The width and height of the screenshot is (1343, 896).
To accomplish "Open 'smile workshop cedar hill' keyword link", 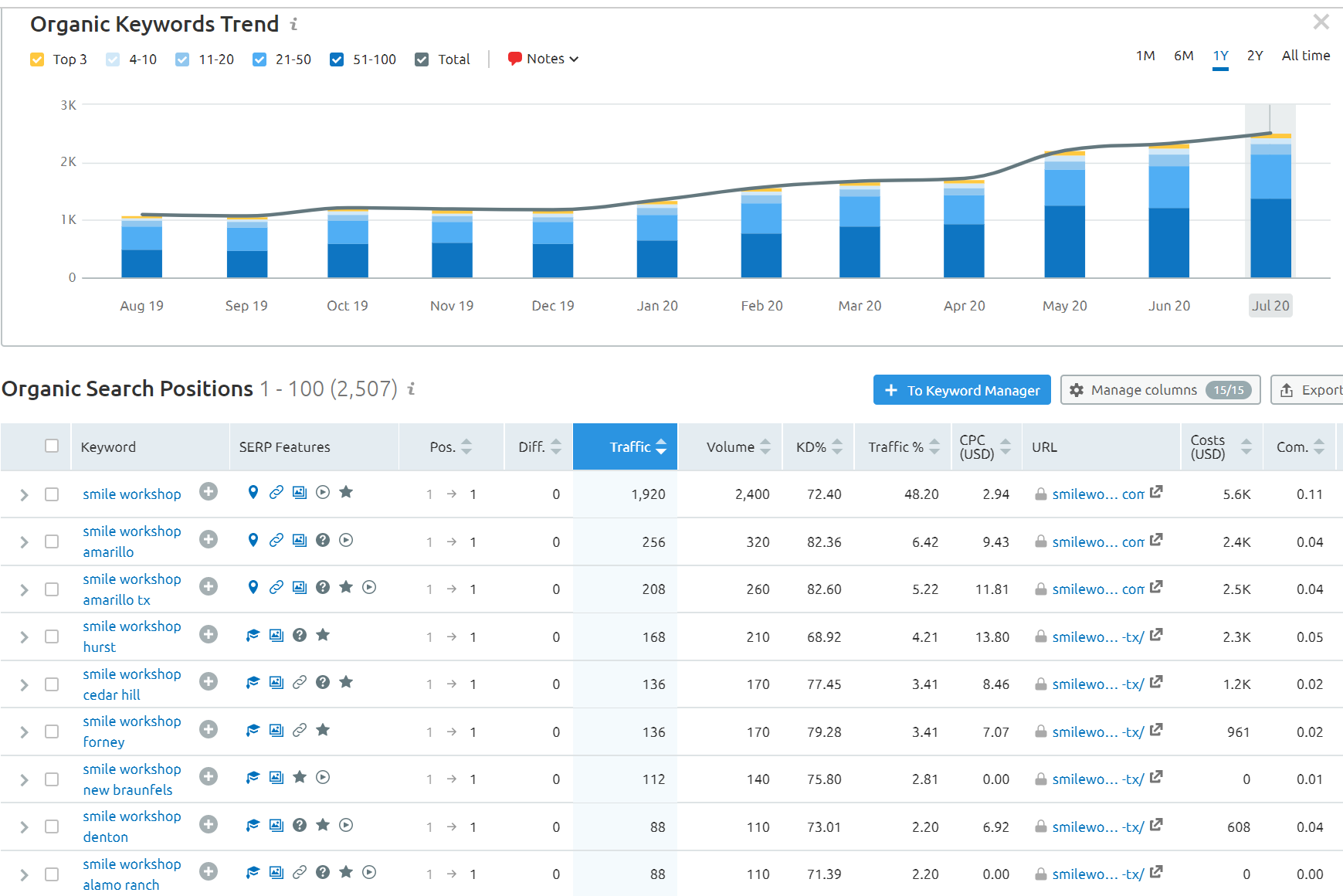I will [132, 684].
